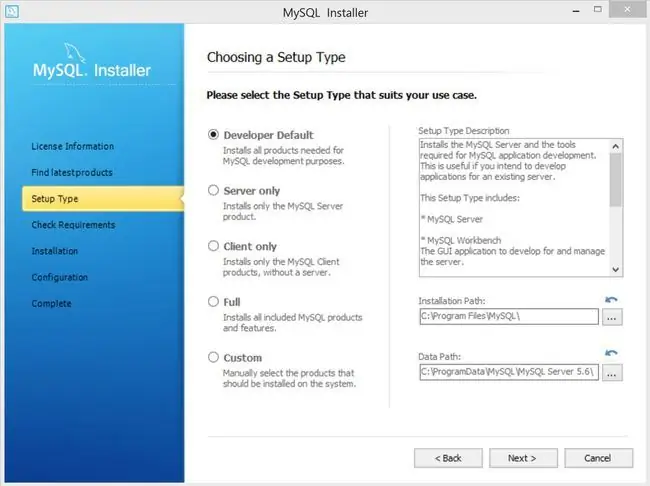Click the MySQL dolphin logo
Viewport: 650px width, 486px height.
[75, 53]
